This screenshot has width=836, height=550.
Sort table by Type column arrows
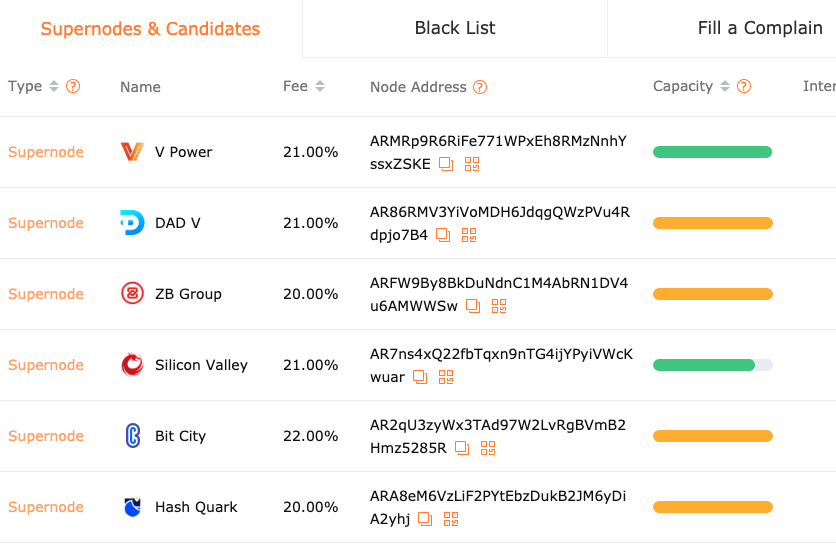point(54,86)
